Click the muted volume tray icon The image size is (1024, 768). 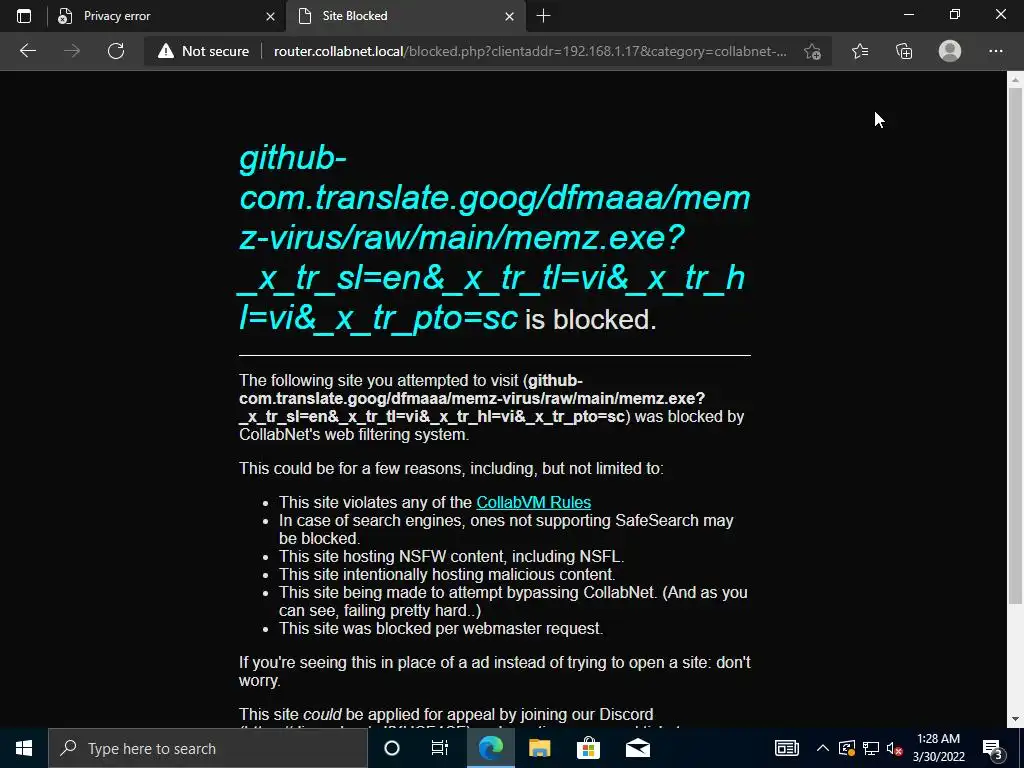pos(895,748)
